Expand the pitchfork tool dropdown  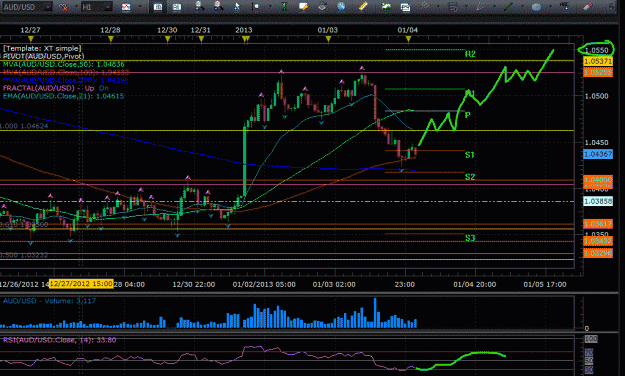[494, 6]
